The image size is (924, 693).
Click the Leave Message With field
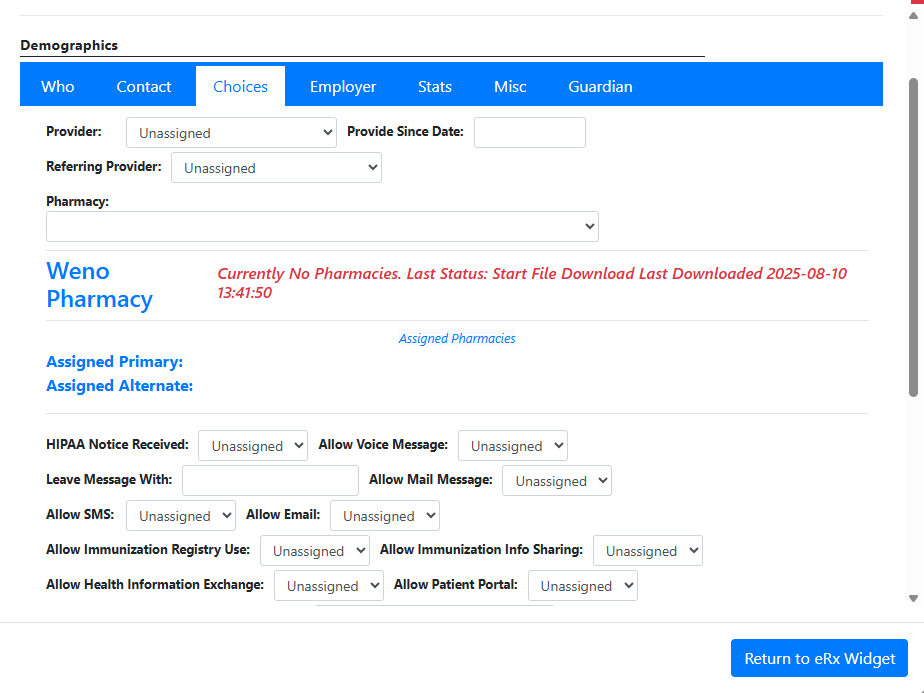[x=270, y=481]
